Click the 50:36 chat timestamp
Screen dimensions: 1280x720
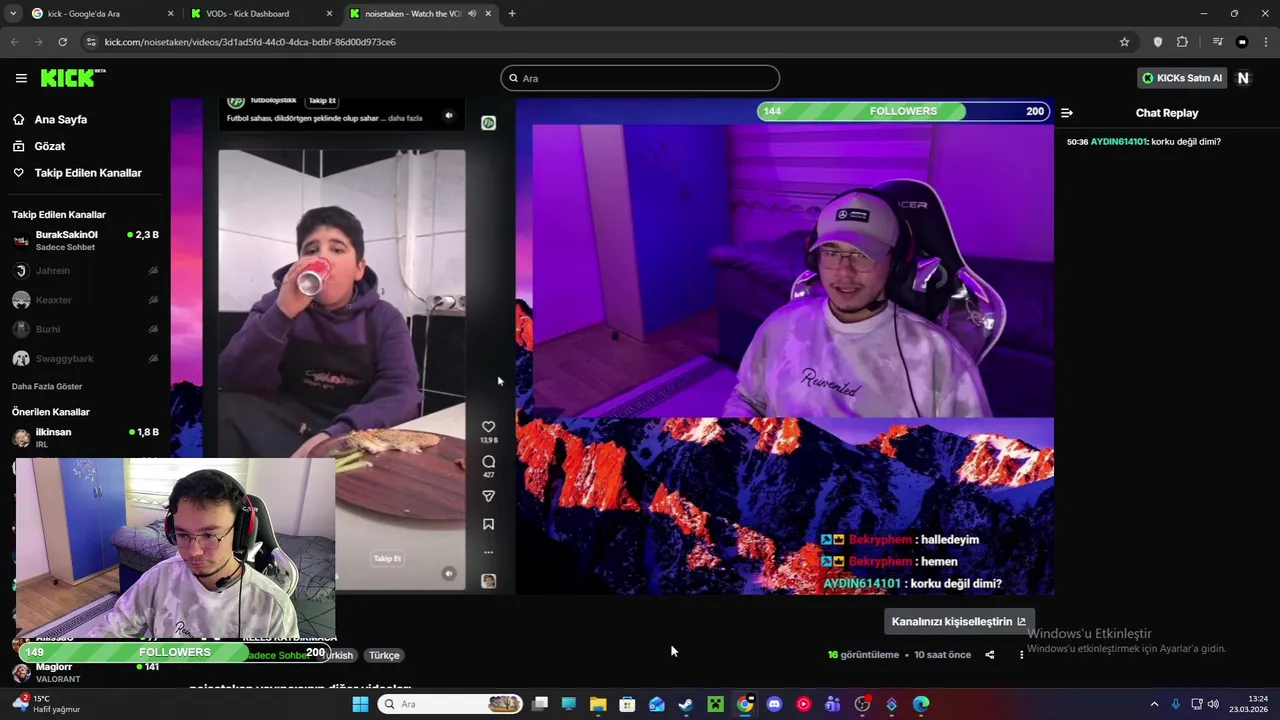pos(1077,142)
